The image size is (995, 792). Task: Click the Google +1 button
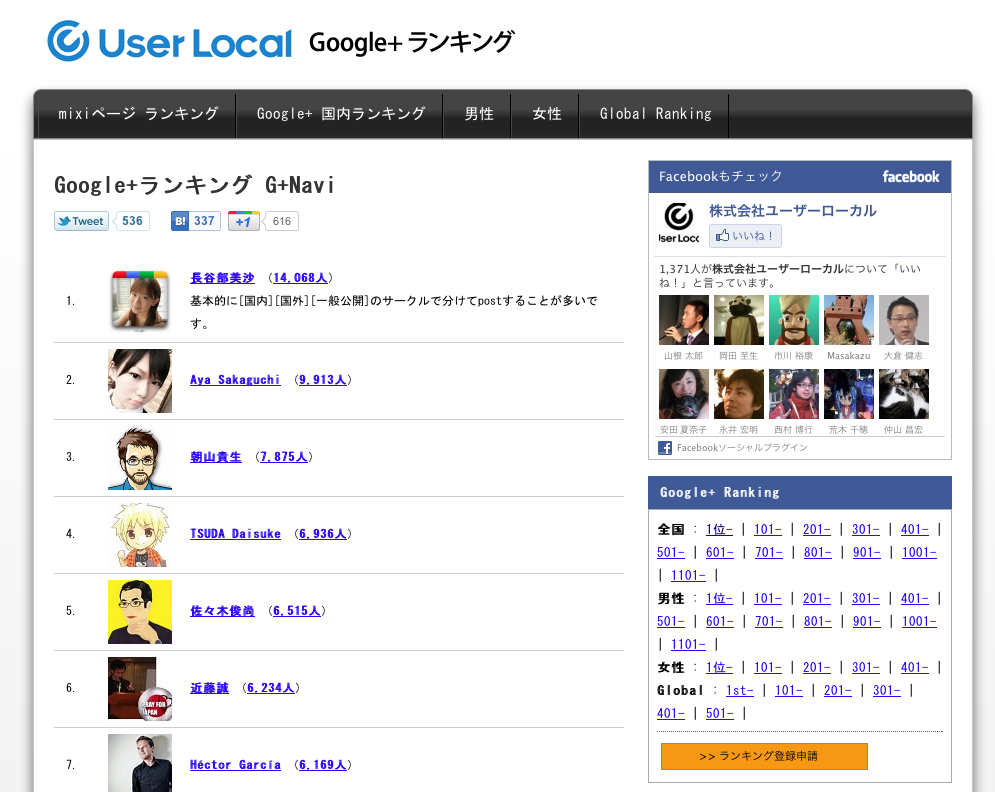pyautogui.click(x=244, y=221)
